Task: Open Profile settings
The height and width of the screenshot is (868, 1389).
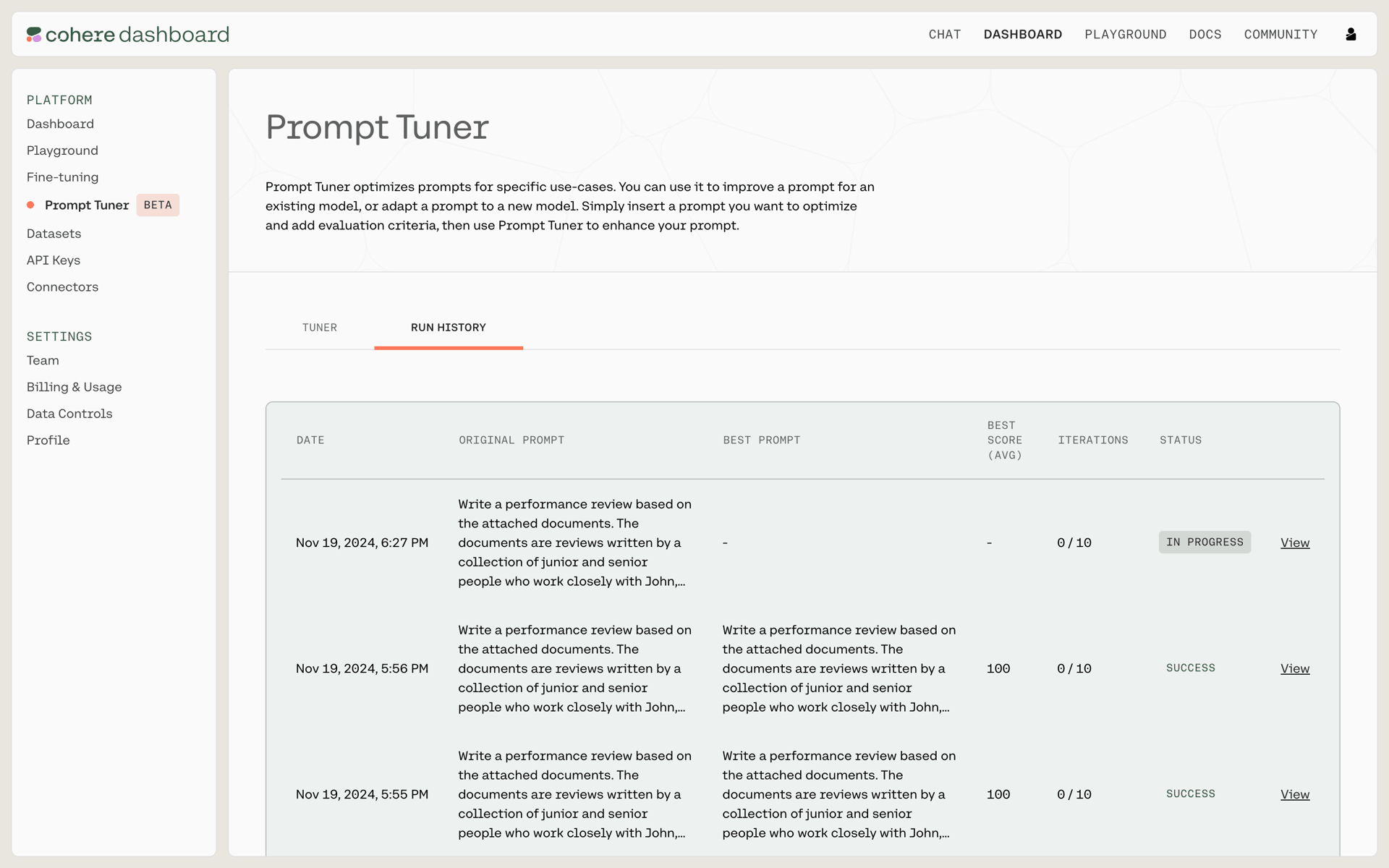Action: [x=48, y=441]
